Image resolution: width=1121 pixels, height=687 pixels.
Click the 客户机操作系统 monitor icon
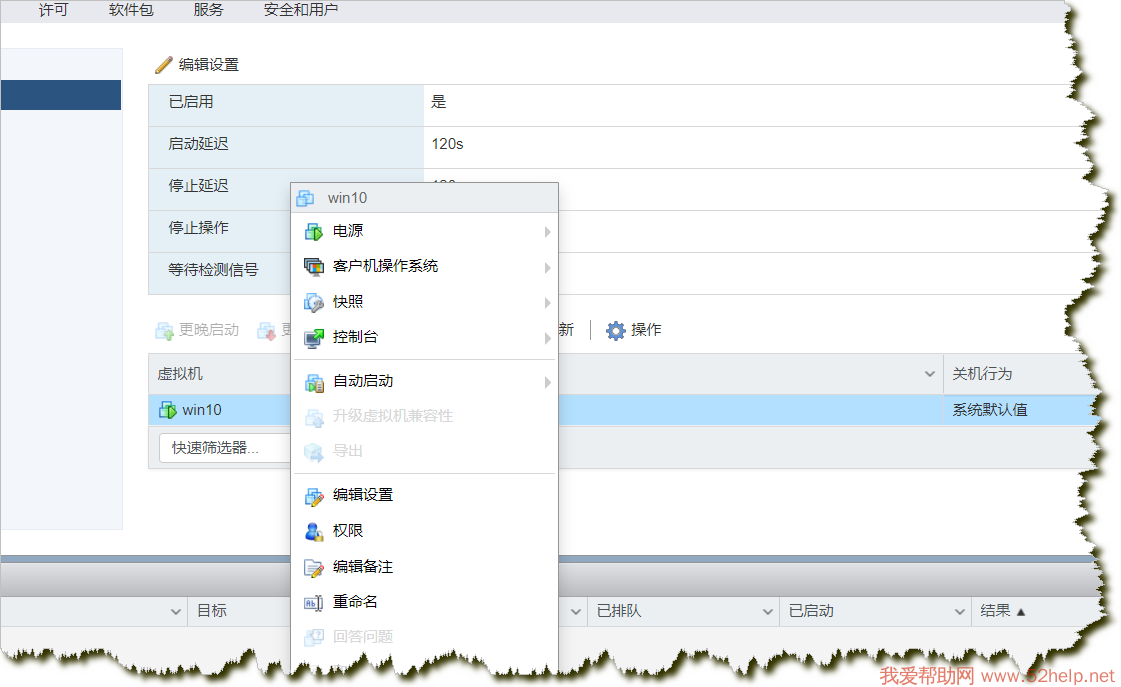314,267
